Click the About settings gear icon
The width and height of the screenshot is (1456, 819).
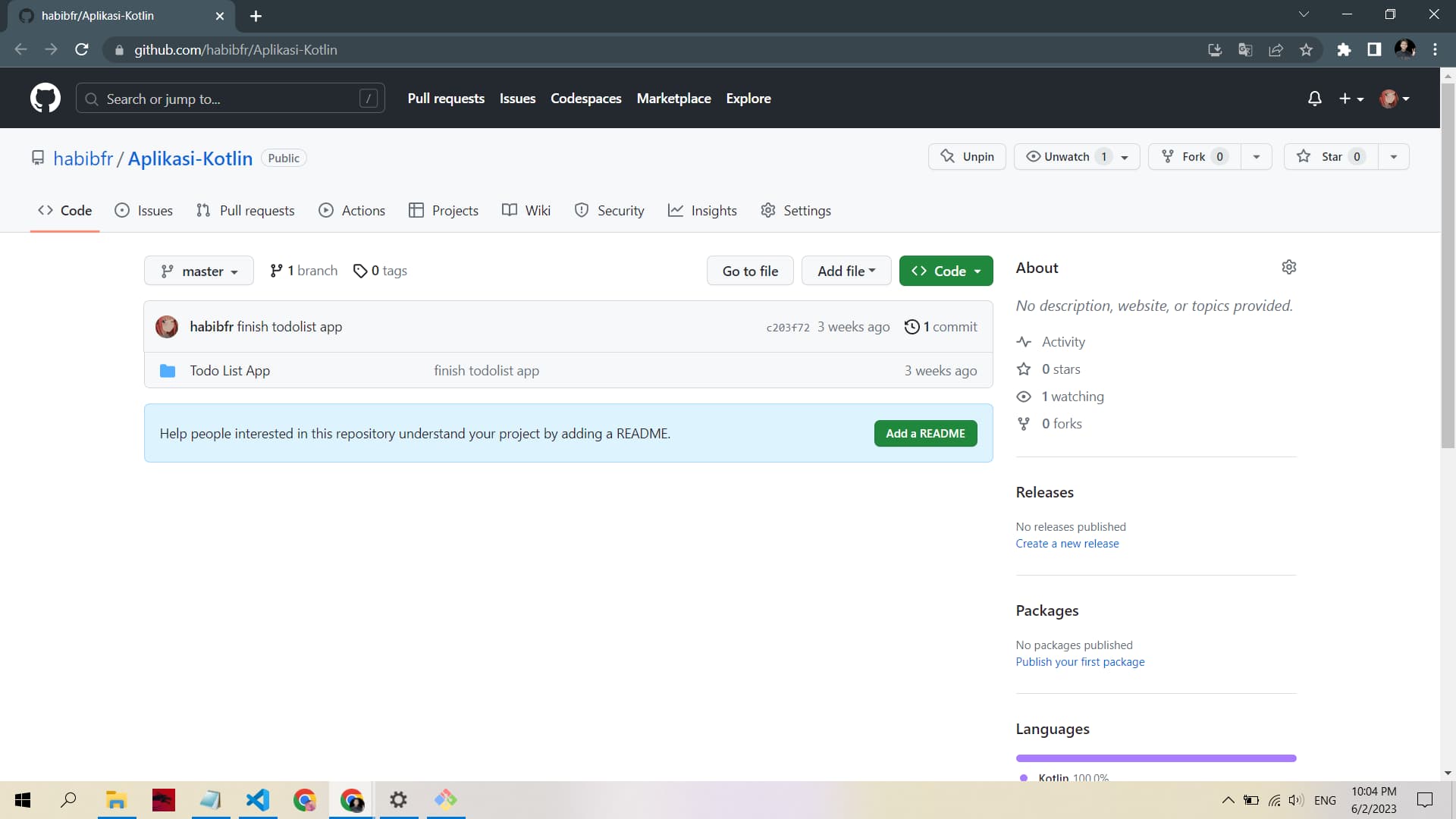pyautogui.click(x=1289, y=267)
